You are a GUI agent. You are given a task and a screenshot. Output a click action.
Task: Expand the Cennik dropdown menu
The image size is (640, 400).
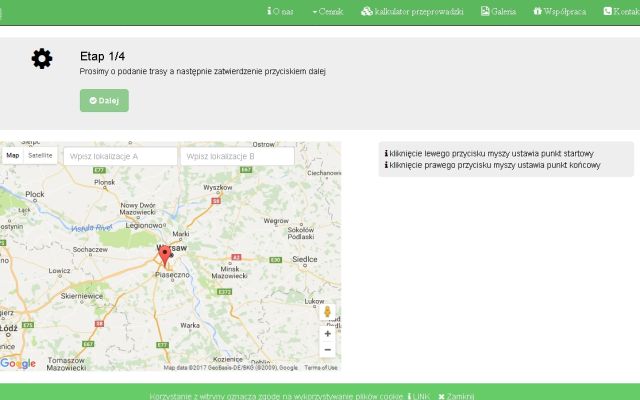coord(327,11)
